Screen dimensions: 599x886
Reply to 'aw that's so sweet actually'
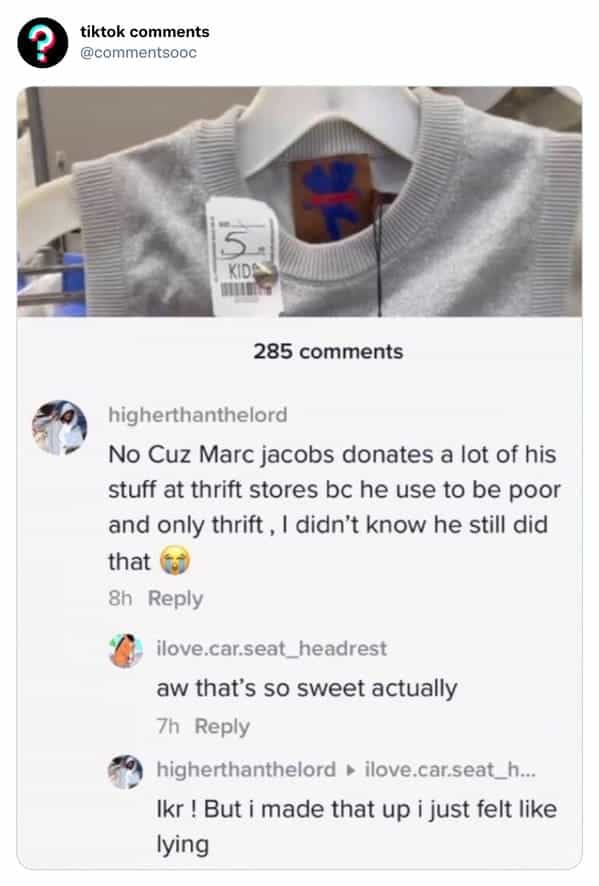point(222,726)
